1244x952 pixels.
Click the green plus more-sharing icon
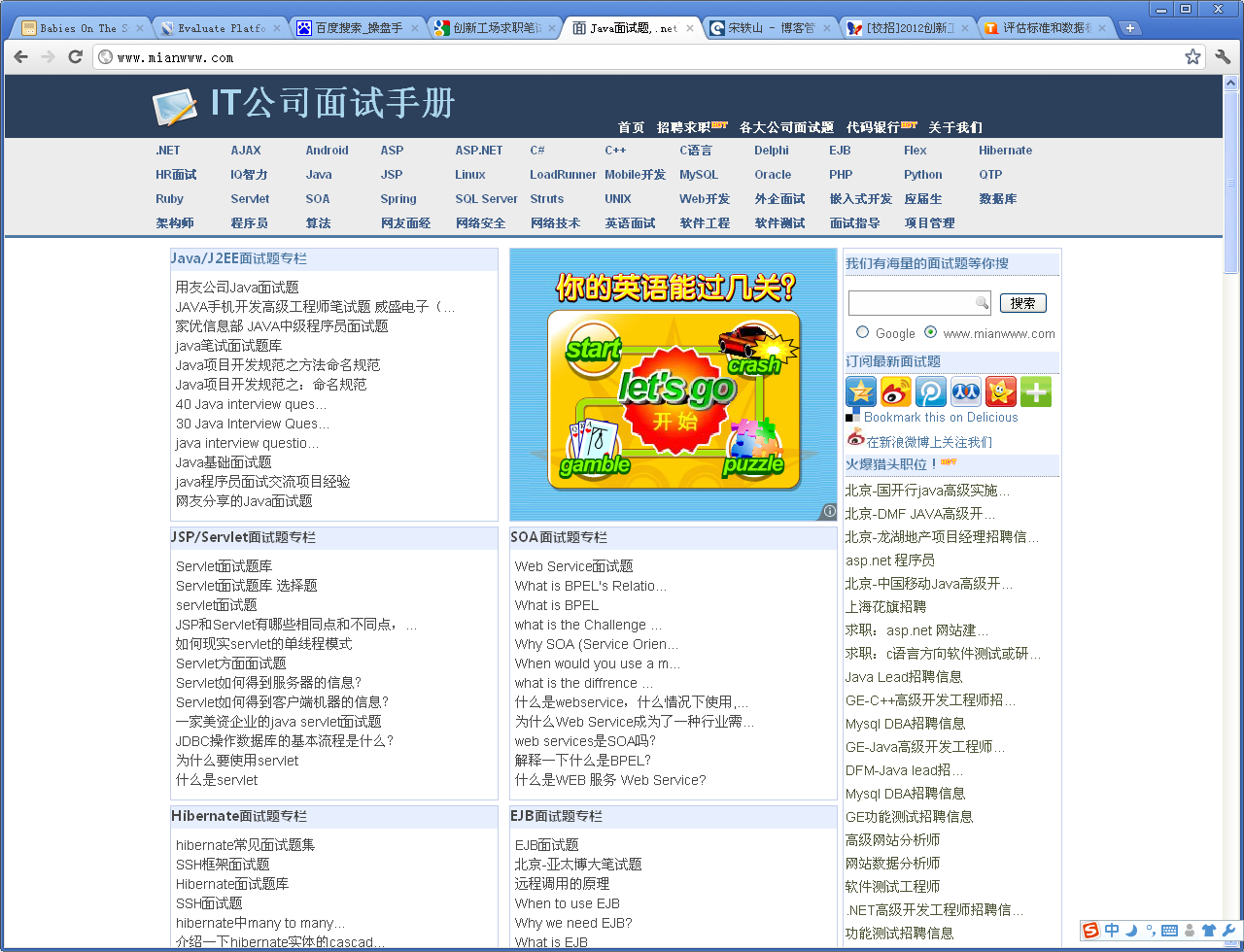(x=1036, y=391)
